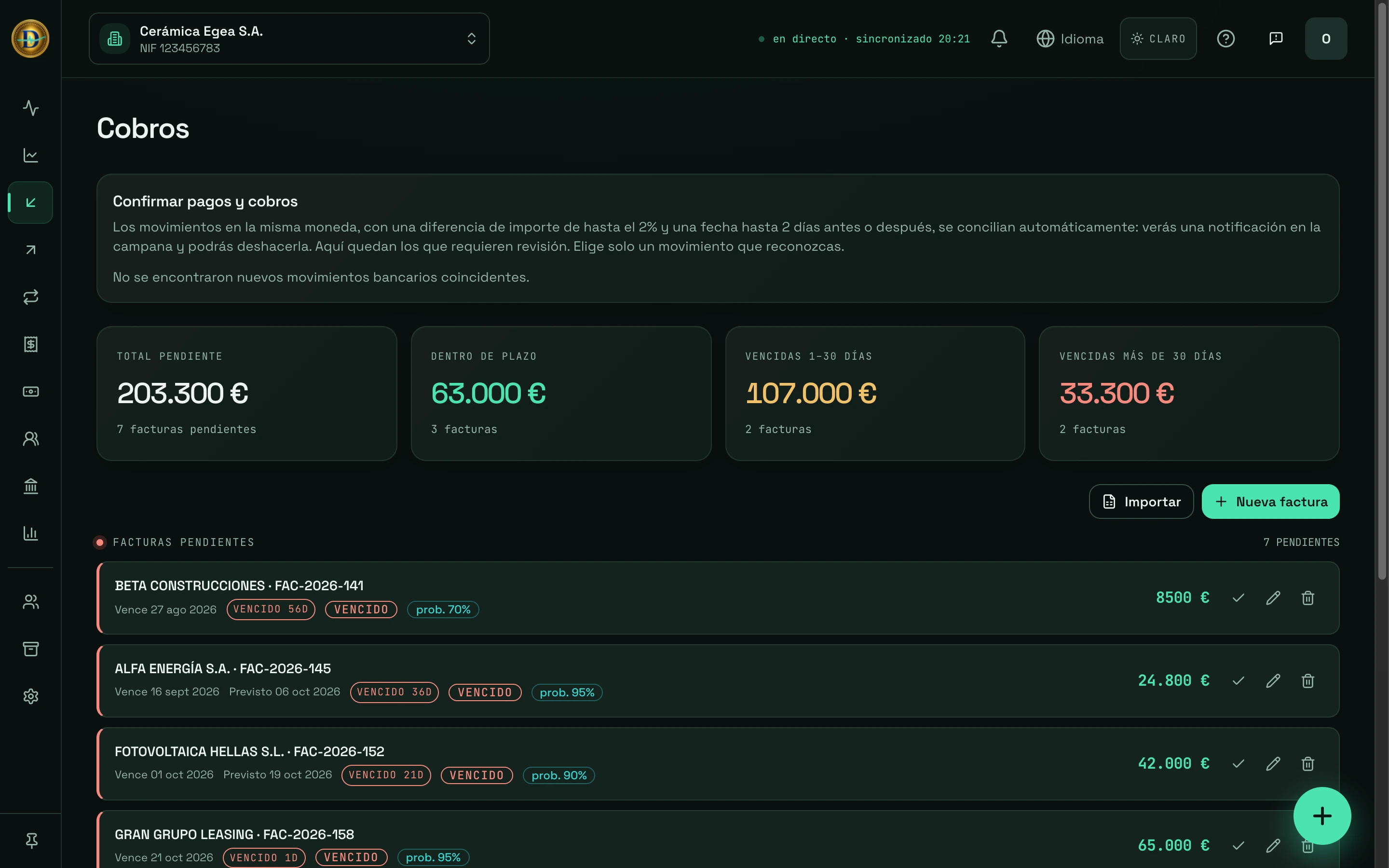1389x868 pixels.
Task: Click the Vencidas más de 30 días card
Action: pos(1189,393)
